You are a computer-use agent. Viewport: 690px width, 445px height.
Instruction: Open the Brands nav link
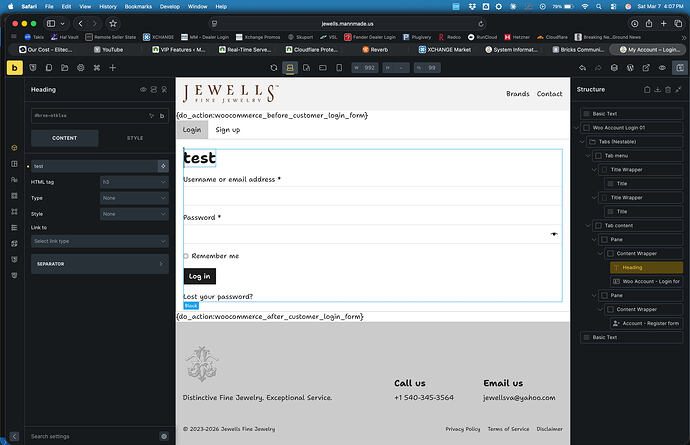[518, 94]
